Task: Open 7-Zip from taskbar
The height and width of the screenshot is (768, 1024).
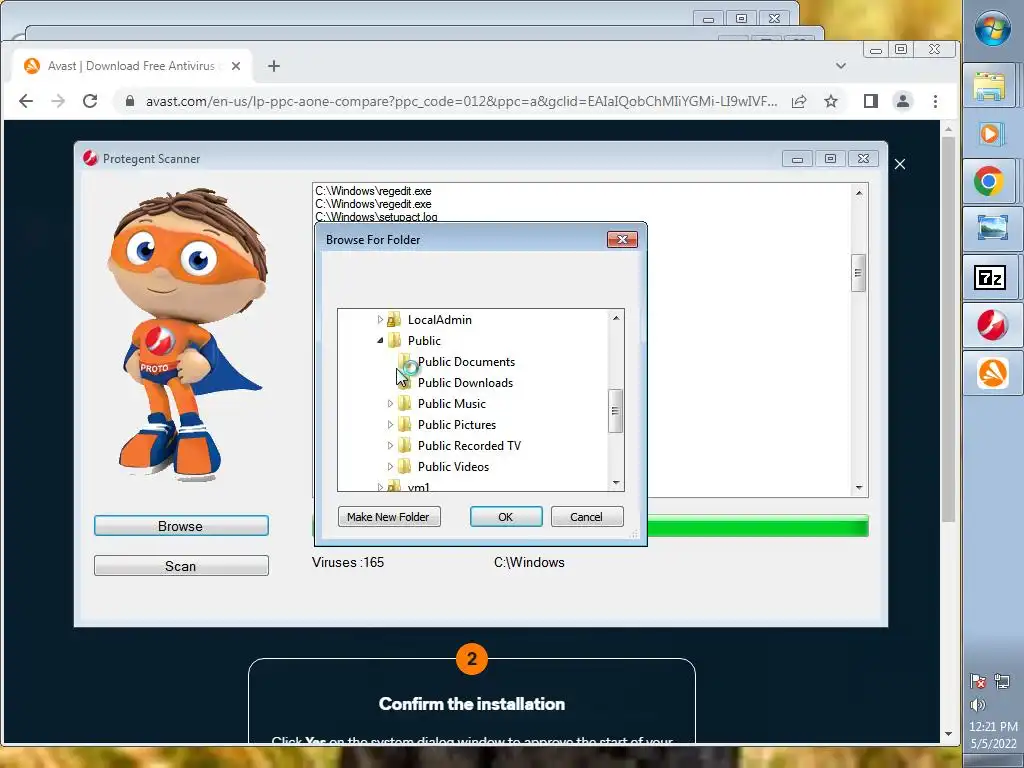Action: coord(990,278)
